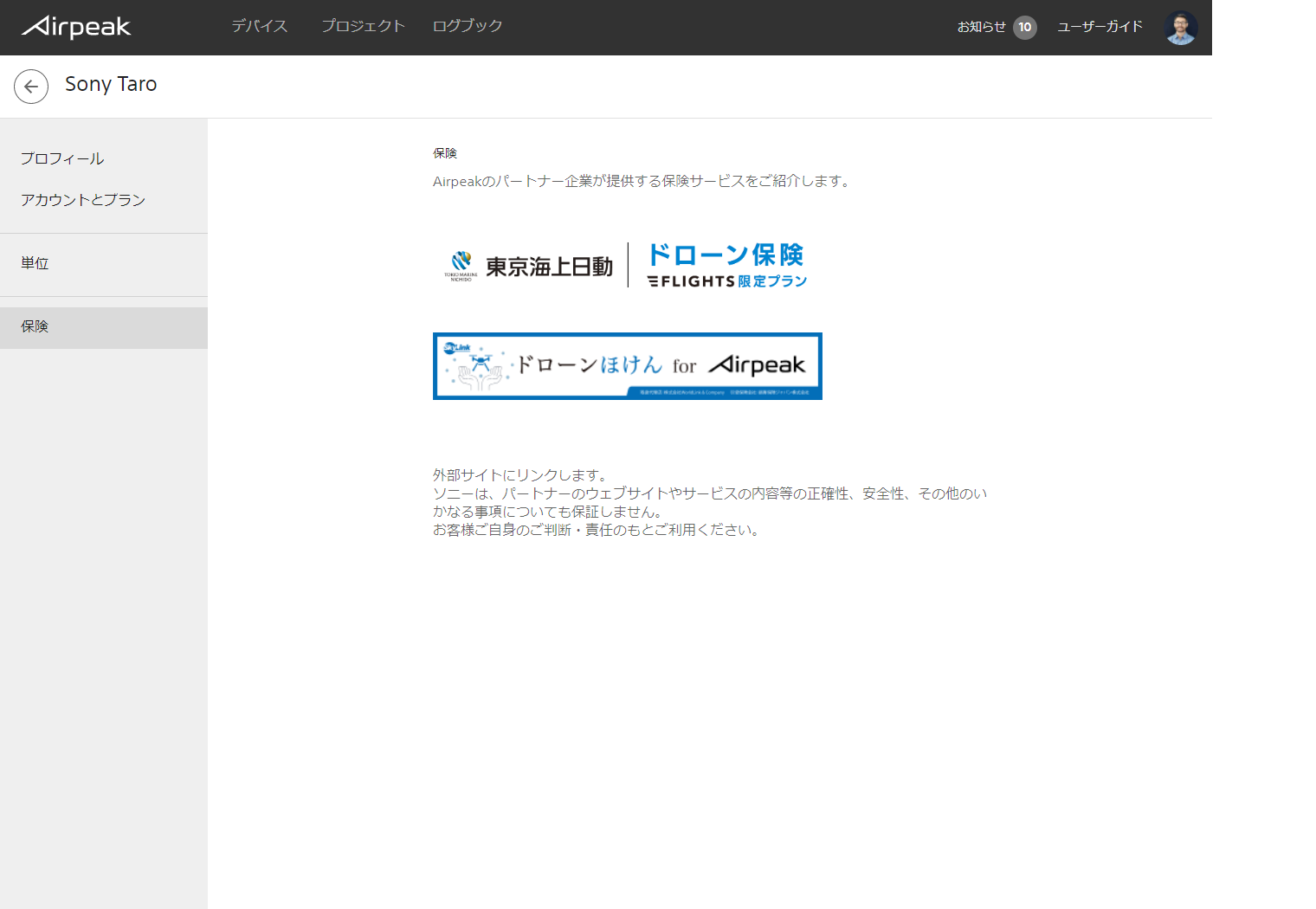Open notifications badge showing 10
This screenshot has height=909, width=1316.
pos(1025,28)
